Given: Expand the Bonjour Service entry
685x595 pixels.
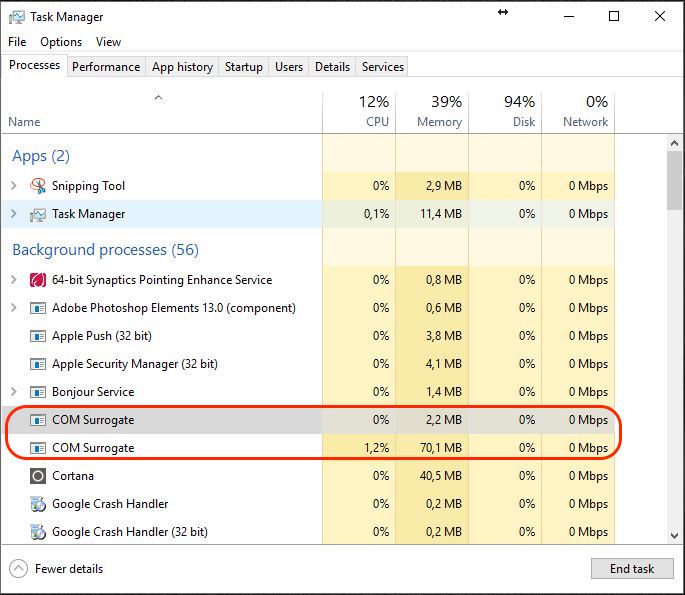Looking at the screenshot, I should pyautogui.click(x=14, y=392).
